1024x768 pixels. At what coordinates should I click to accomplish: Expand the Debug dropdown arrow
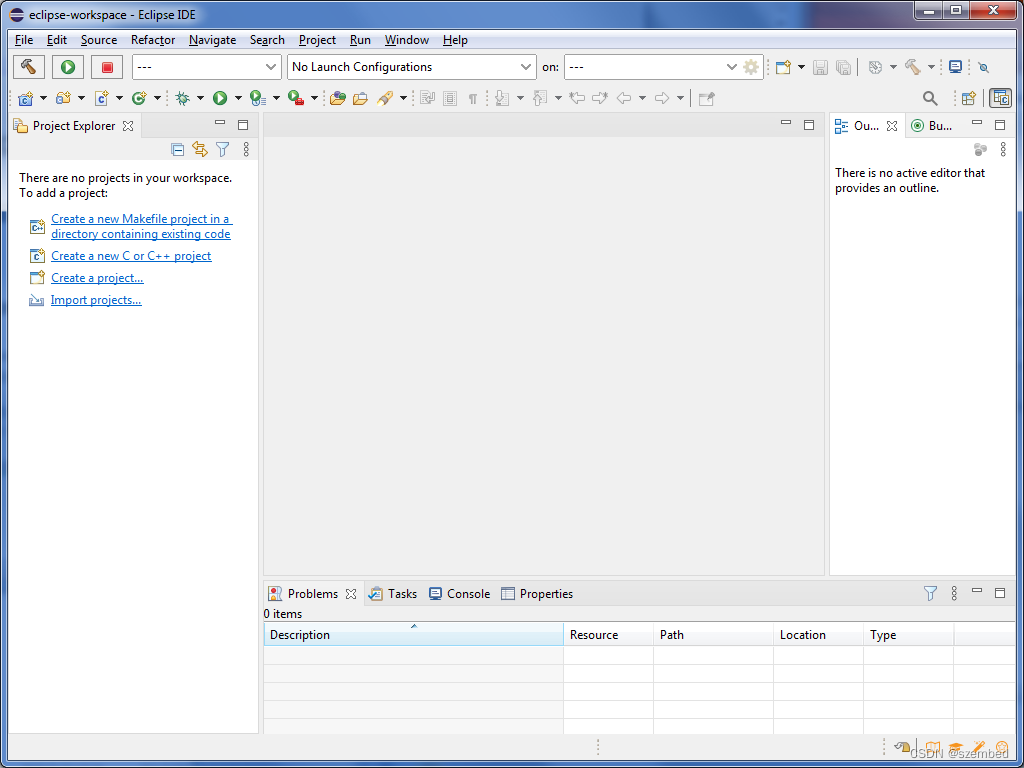(x=200, y=99)
